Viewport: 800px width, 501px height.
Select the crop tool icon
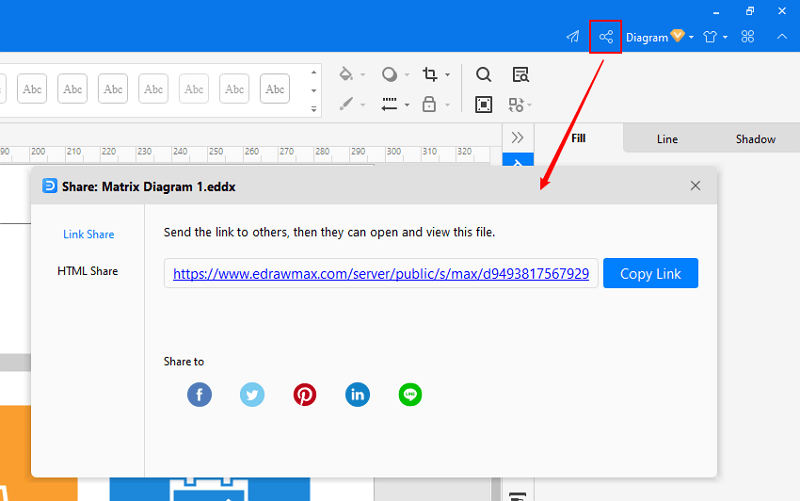[430, 74]
